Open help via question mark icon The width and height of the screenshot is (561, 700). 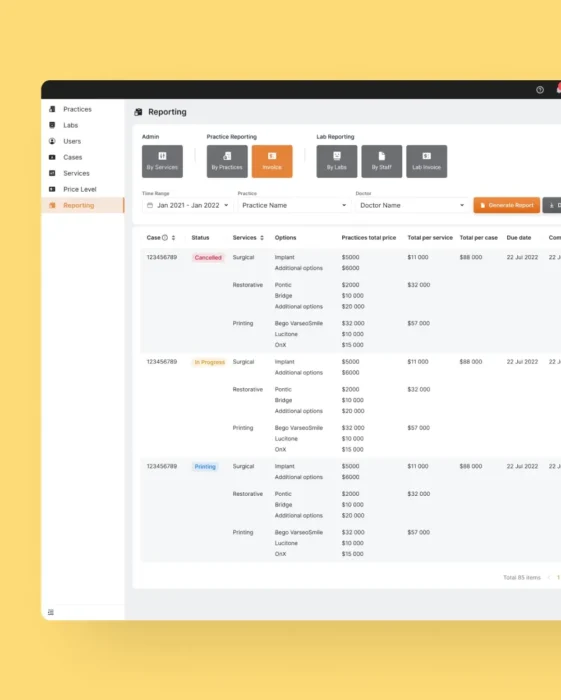[x=540, y=90]
